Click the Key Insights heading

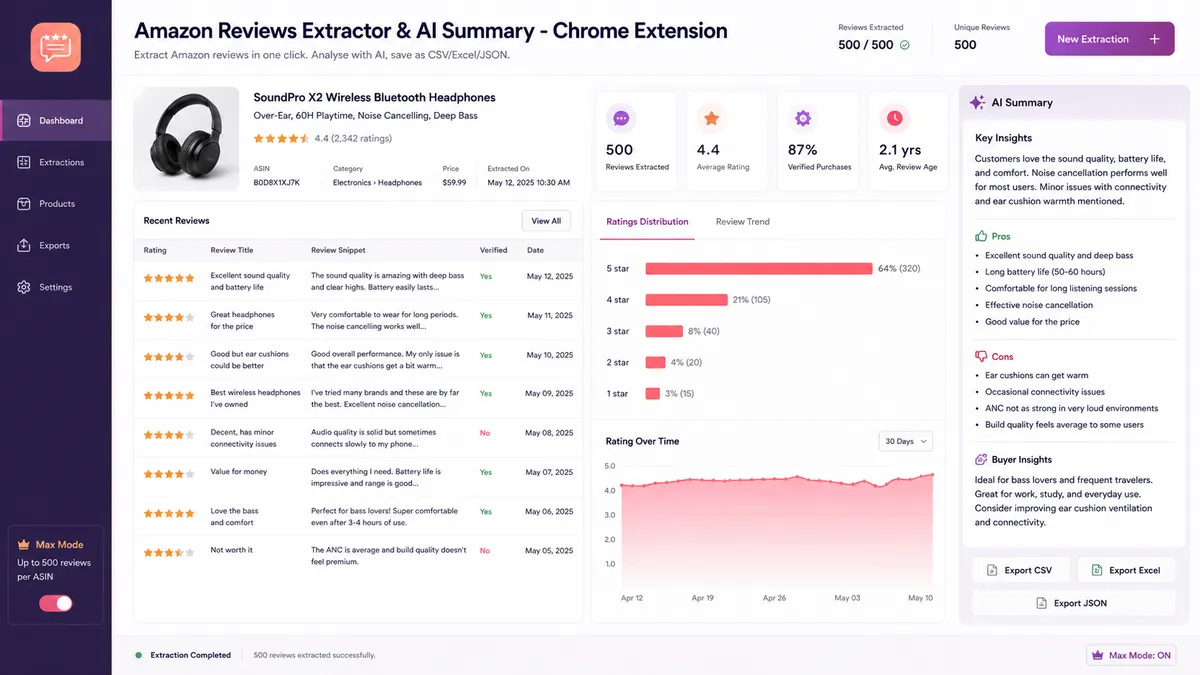tap(1003, 138)
